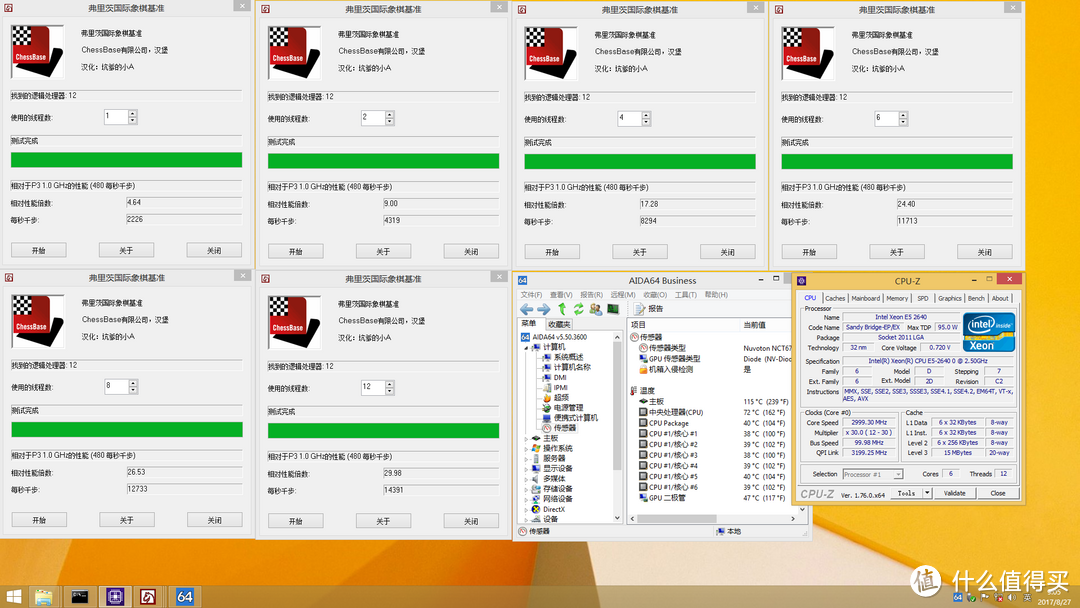The height and width of the screenshot is (608, 1080).
Task: Click the CPU-Z Tools button
Action: [906, 493]
